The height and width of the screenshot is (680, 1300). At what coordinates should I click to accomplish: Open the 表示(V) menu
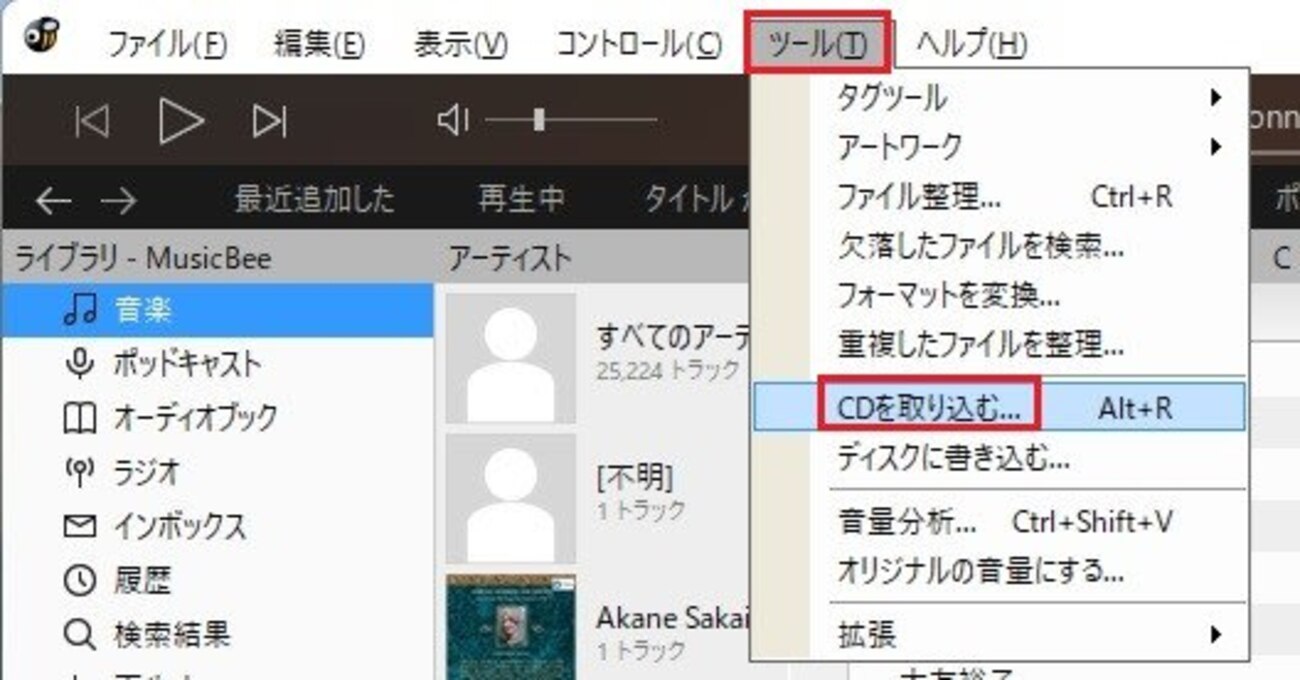pyautogui.click(x=461, y=44)
